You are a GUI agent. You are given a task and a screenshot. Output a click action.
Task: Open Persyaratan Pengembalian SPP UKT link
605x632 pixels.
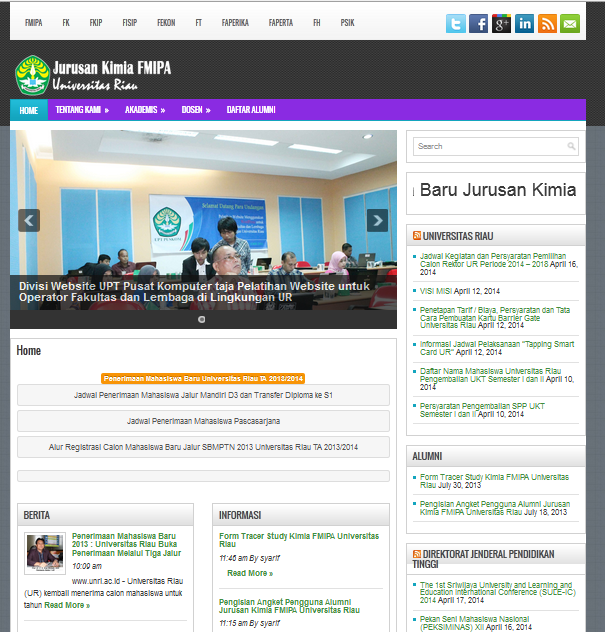click(x=482, y=410)
